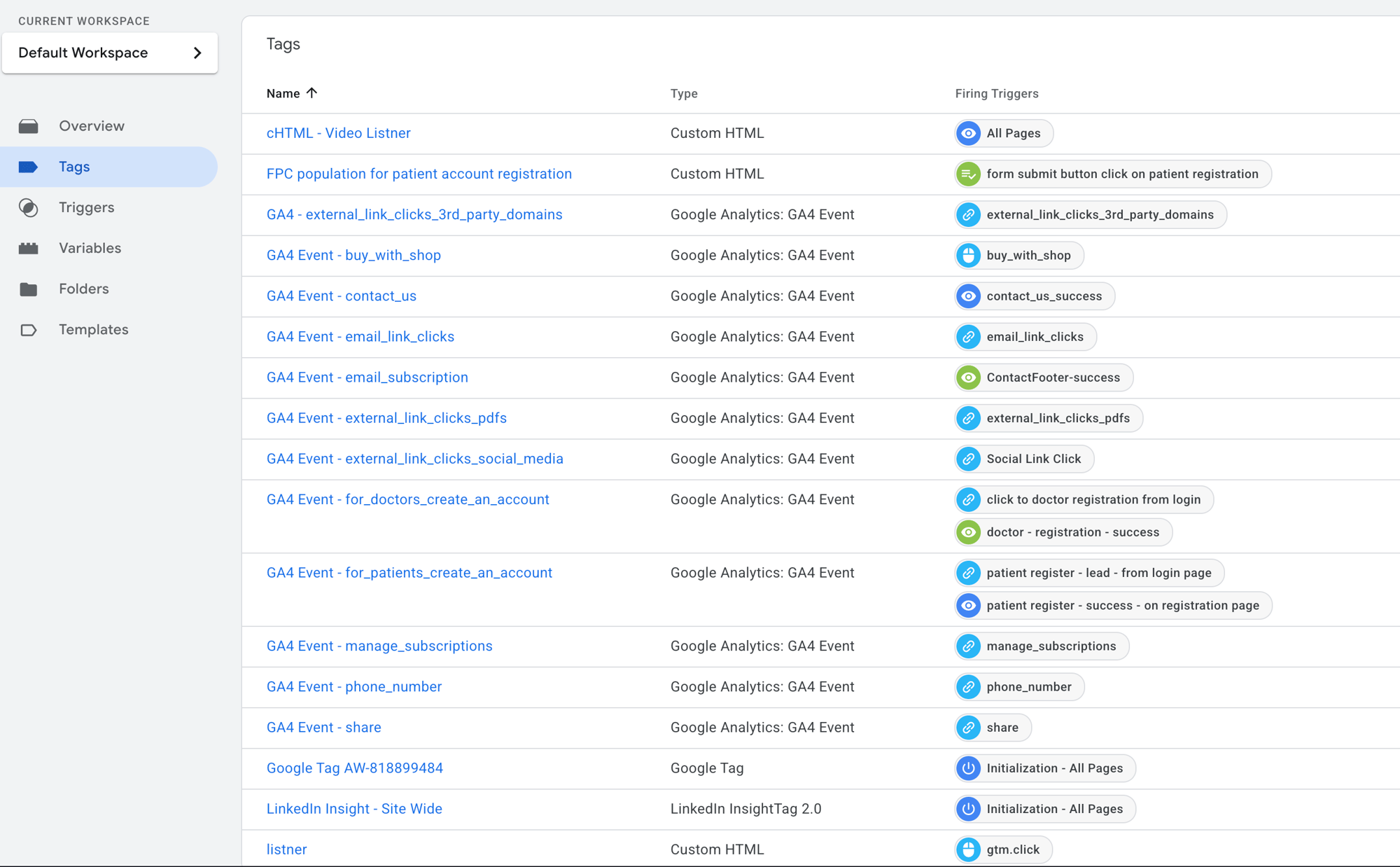
Task: Open the Google Tag AW-818899484 tag
Action: pos(354,768)
